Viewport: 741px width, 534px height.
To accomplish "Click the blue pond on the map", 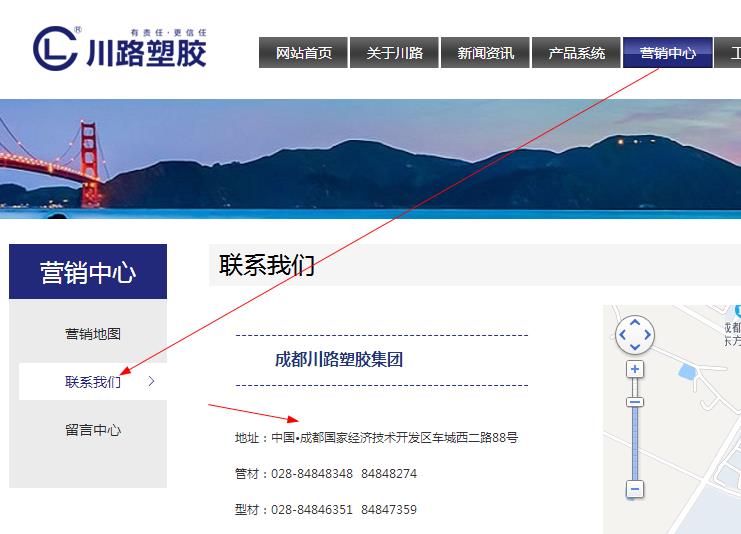I will (x=686, y=373).
